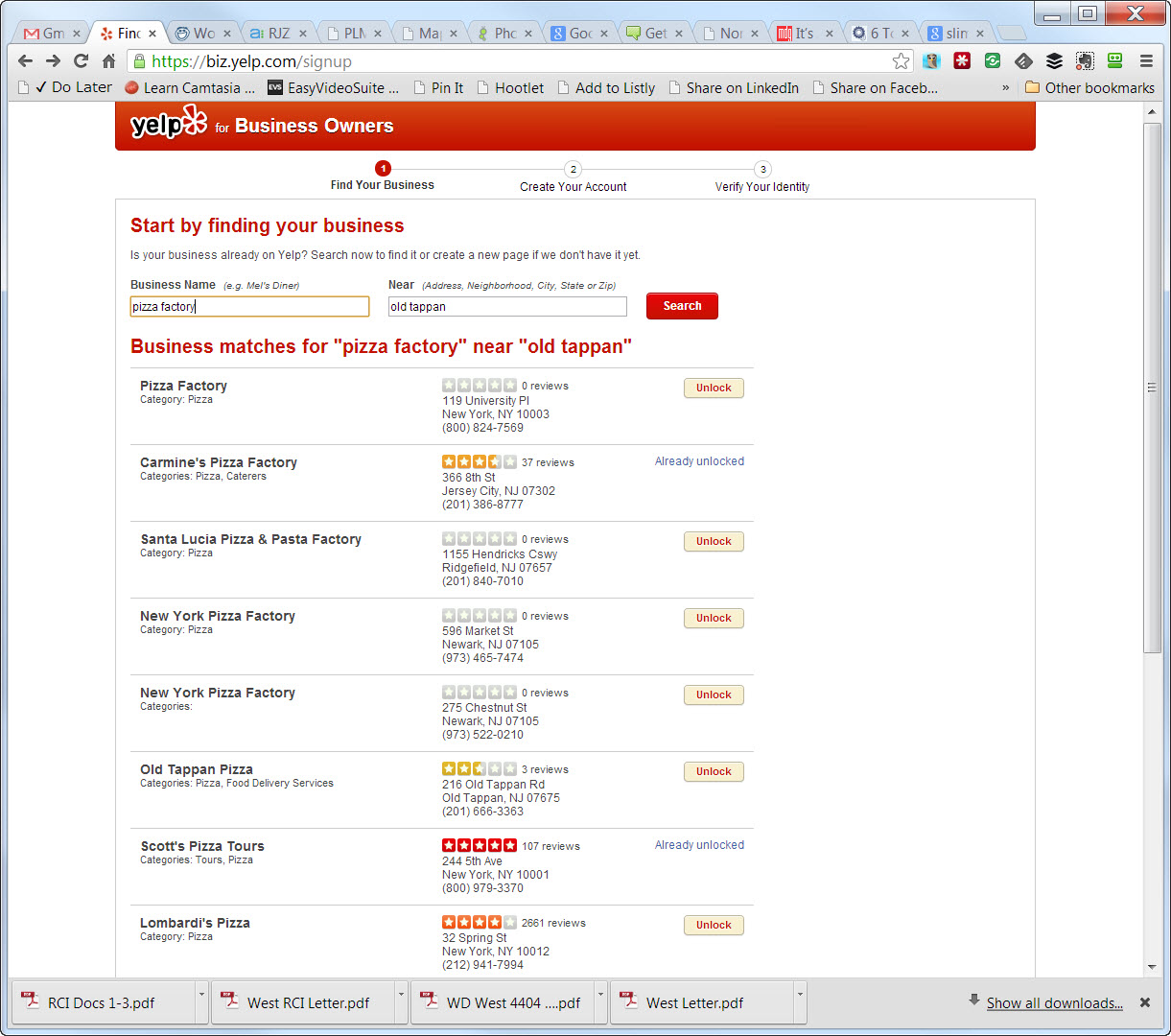This screenshot has width=1171, height=1036.
Task: Unlock the Old Tappan Pizza listing
Action: coord(714,771)
